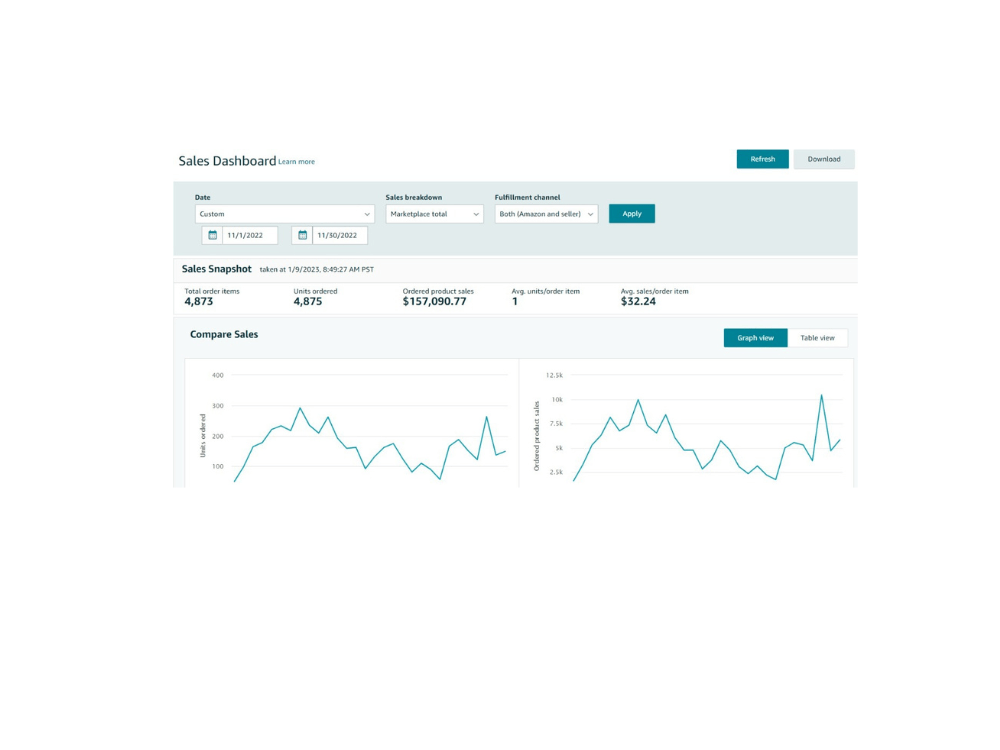Screen dimensions: 1000x750
Task: Open the Fulfillment channel dropdown
Action: [547, 214]
